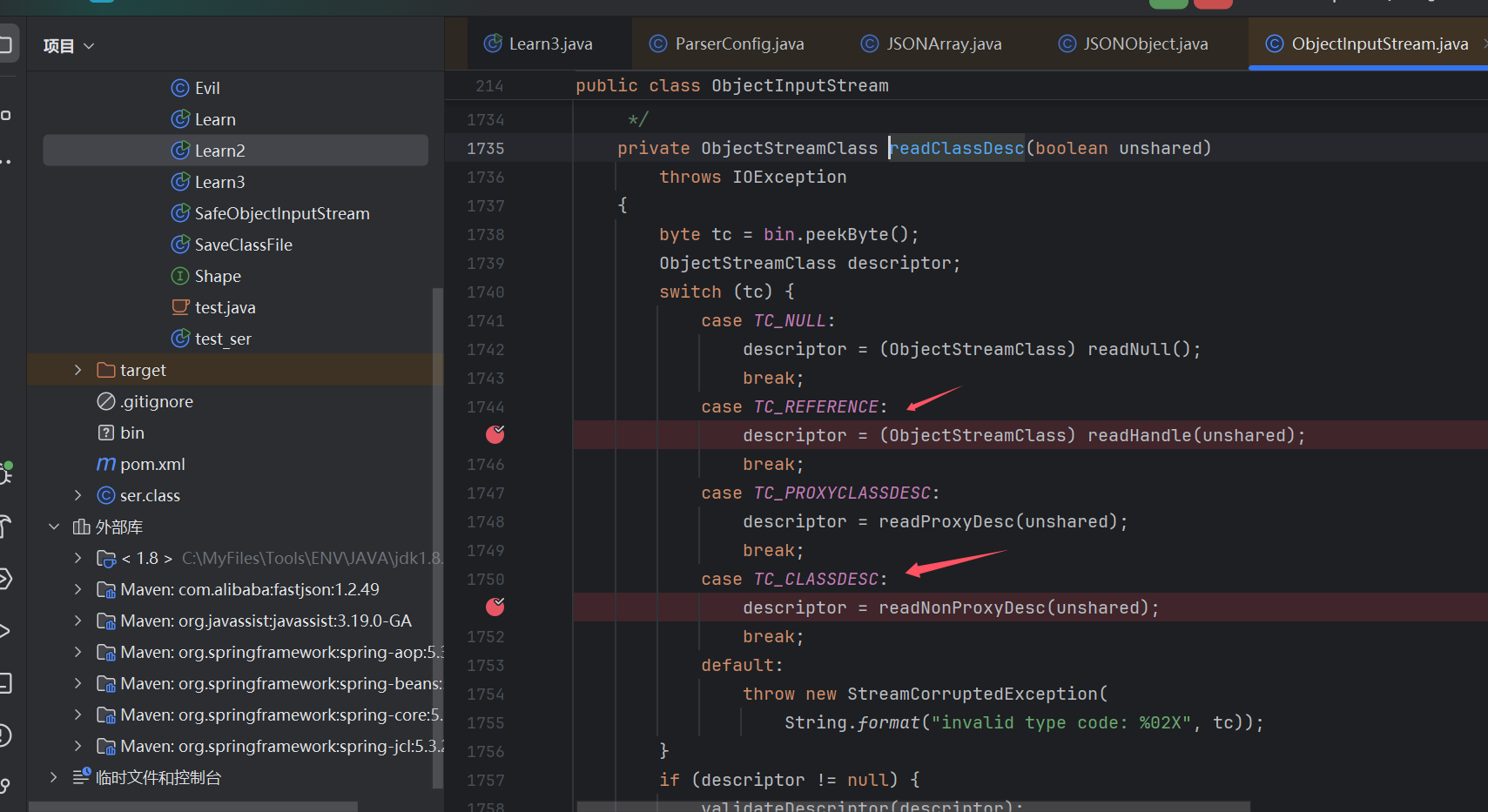Screen dimensions: 1488x812
Task: Click the editor horizontal scrollbar
Action: (913, 807)
